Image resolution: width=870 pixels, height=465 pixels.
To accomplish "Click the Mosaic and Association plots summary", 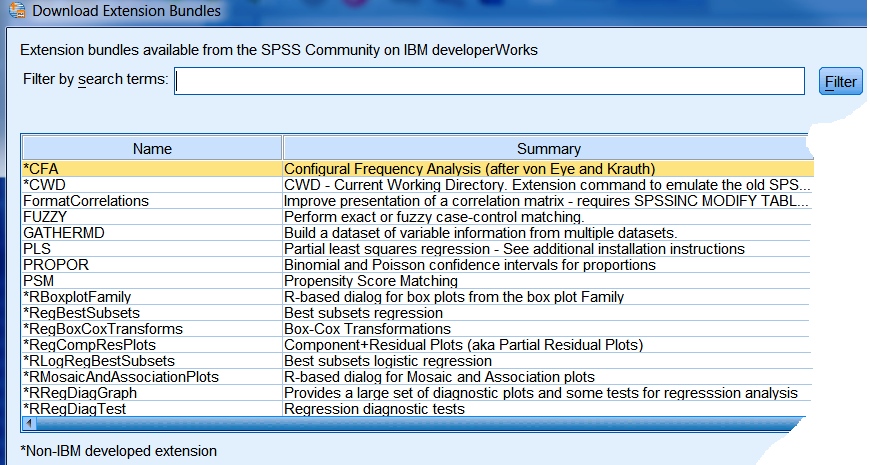I will click(x=439, y=378).
